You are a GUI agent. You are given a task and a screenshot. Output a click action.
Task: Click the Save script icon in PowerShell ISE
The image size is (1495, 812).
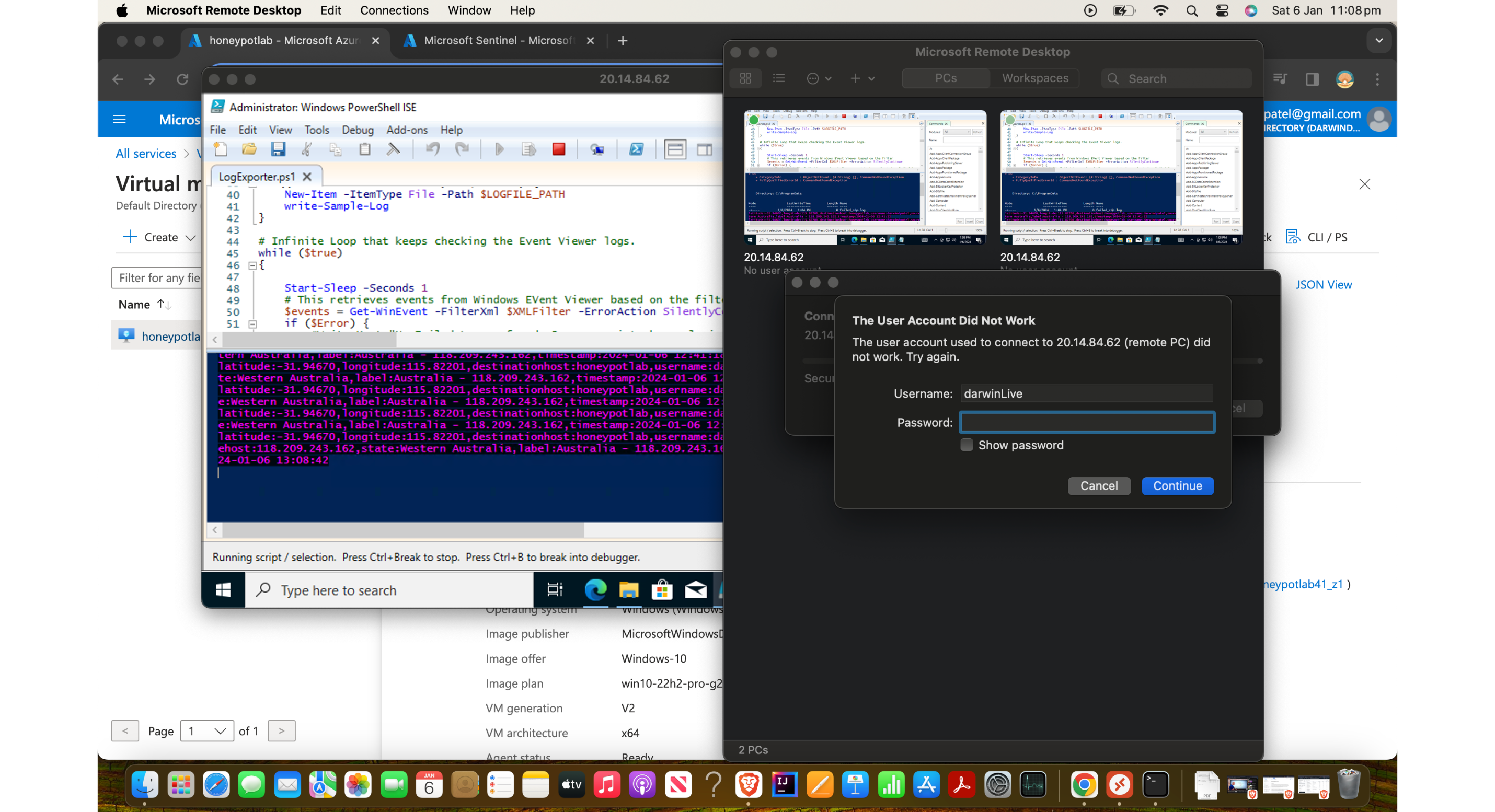278,149
